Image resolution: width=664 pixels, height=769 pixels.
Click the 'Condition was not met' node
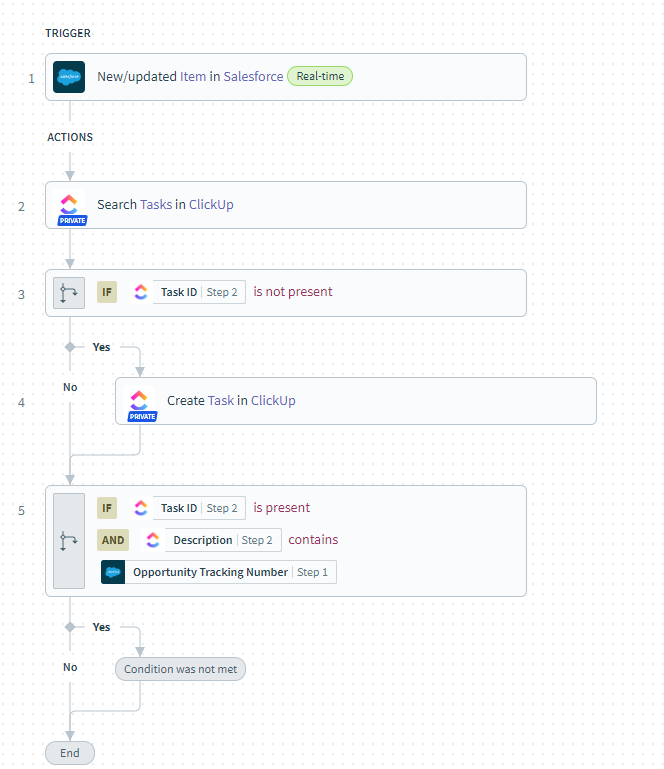(180, 669)
